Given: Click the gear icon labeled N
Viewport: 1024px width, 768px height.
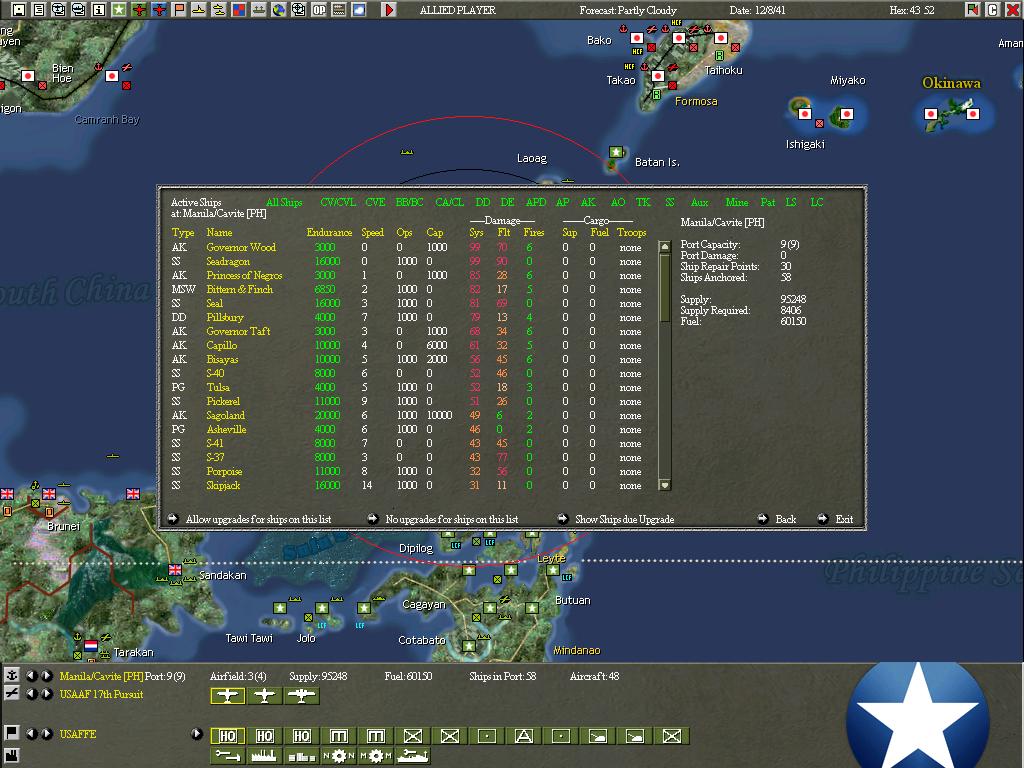Looking at the screenshot, I should click(x=338, y=756).
